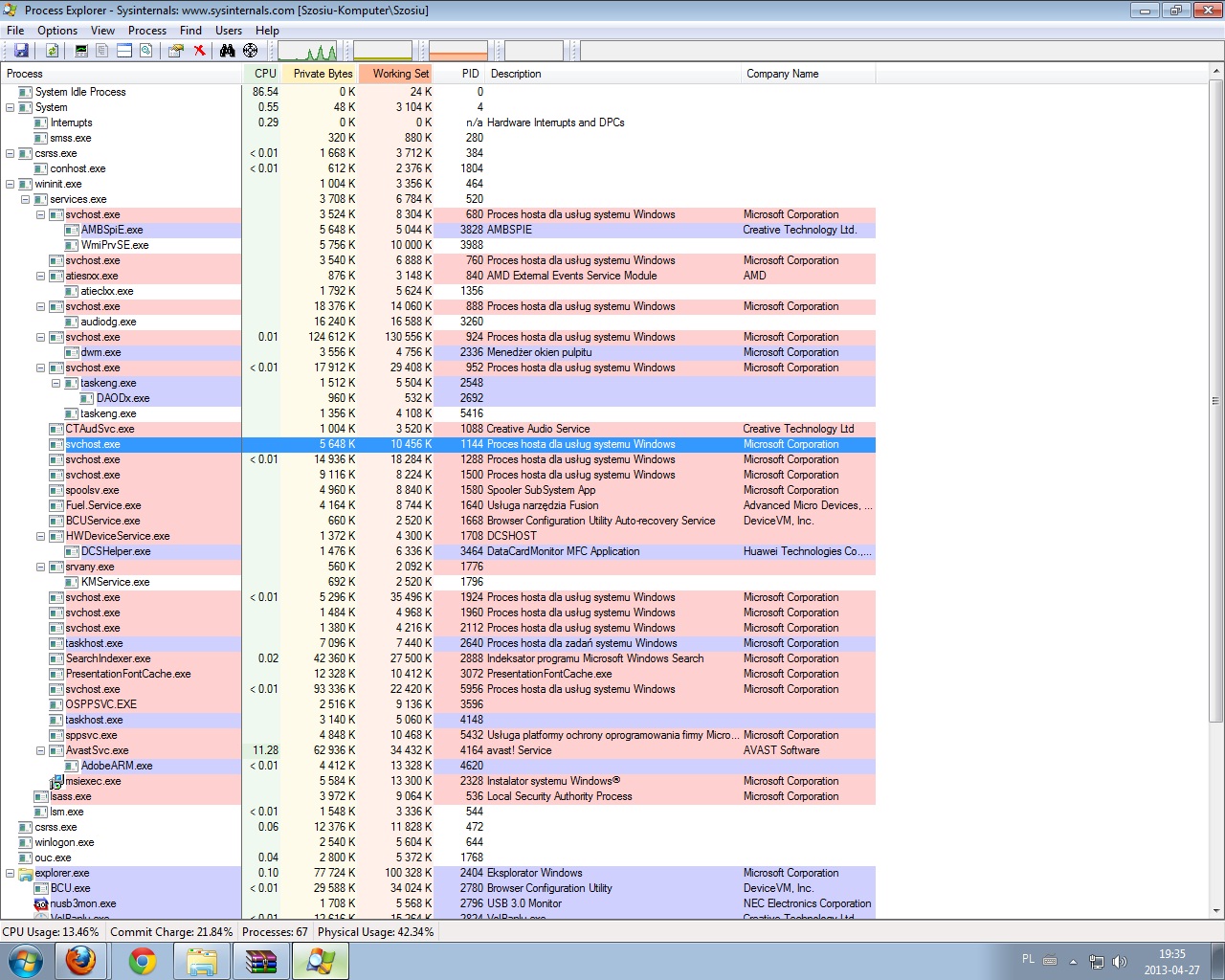
Task: Collapse the AvastSvc.exe tree node
Action: pos(41,750)
